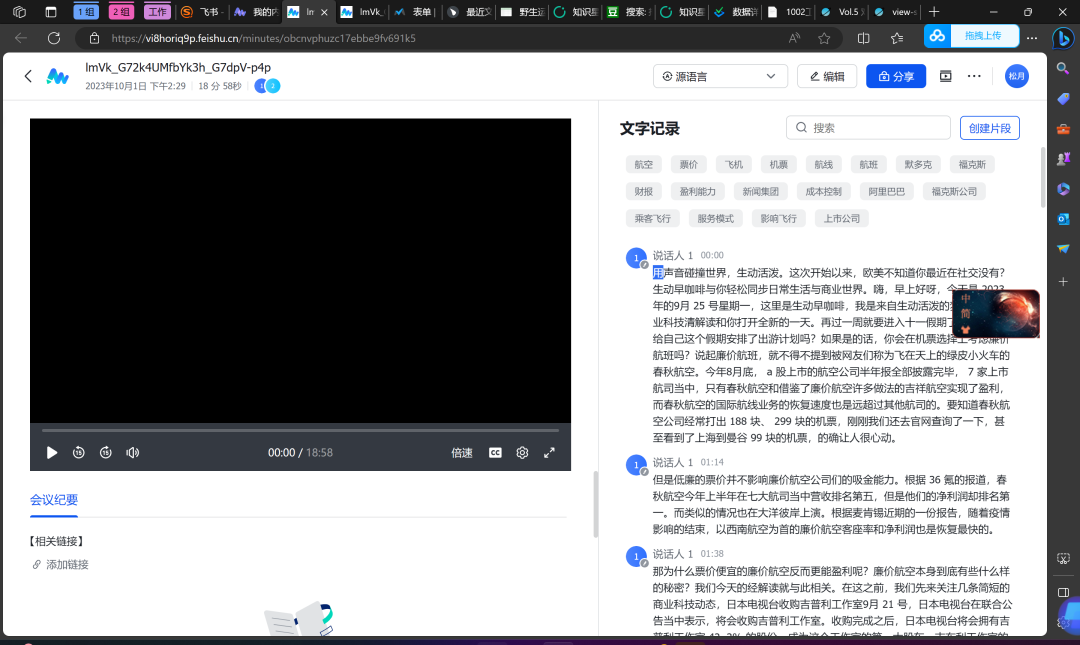Select the 成本控制 keyword tag

(824, 192)
